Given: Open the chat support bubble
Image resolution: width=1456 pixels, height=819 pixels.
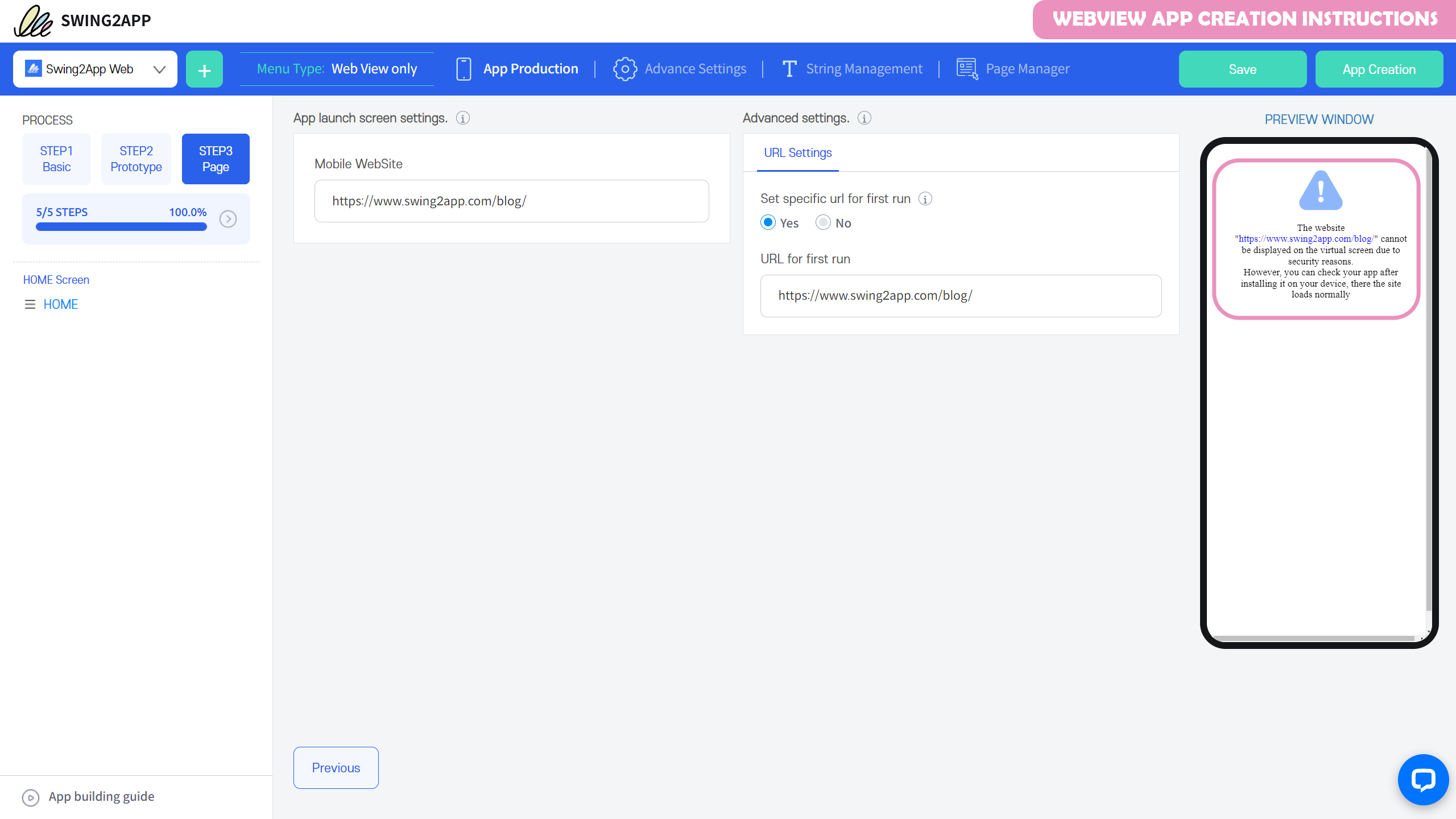Looking at the screenshot, I should pyautogui.click(x=1423, y=780).
